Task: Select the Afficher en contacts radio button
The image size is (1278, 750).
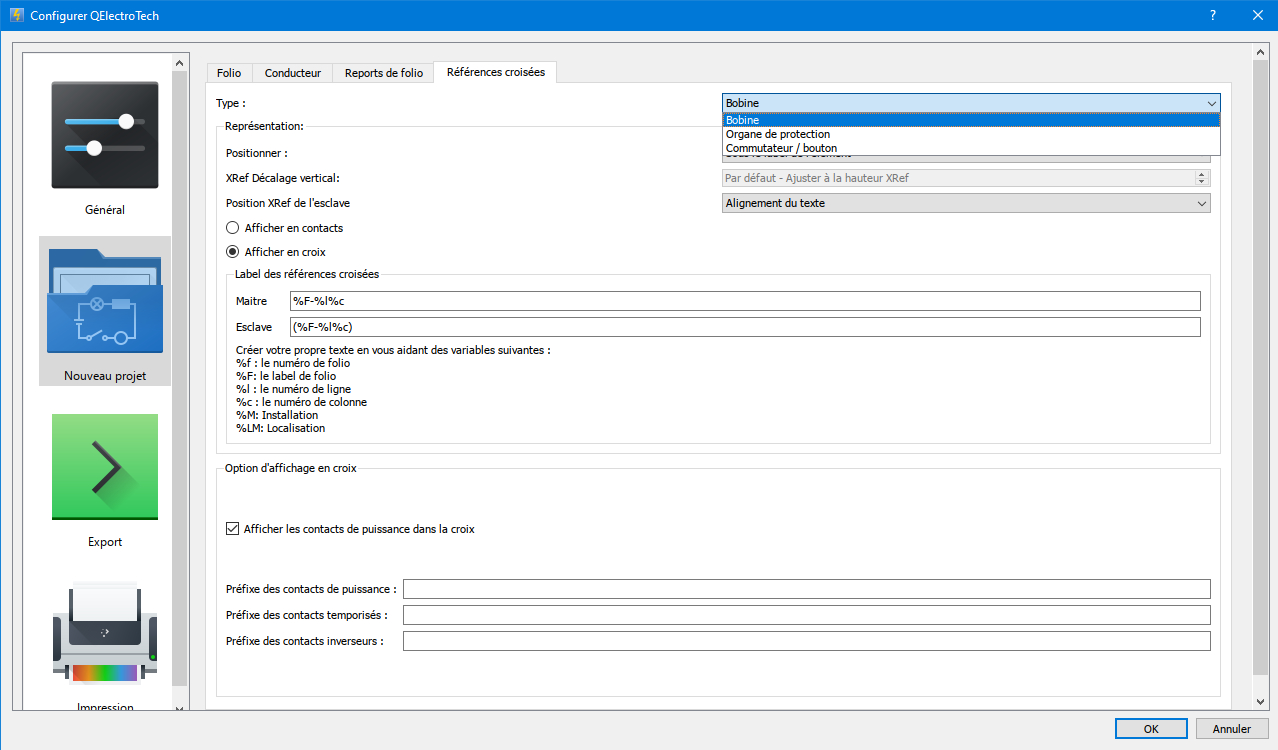Action: pyautogui.click(x=233, y=228)
